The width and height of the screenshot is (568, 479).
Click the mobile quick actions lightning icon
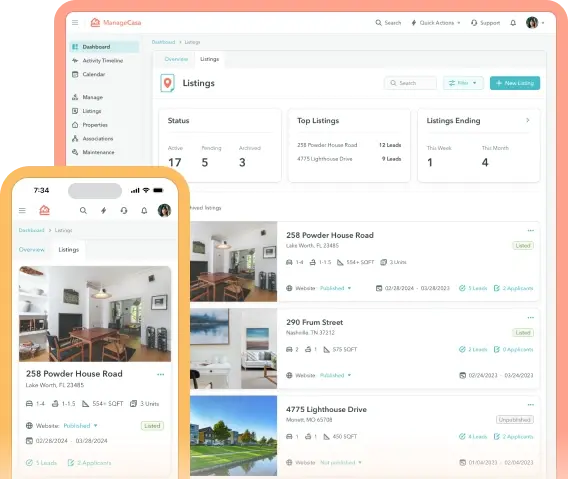click(x=104, y=211)
